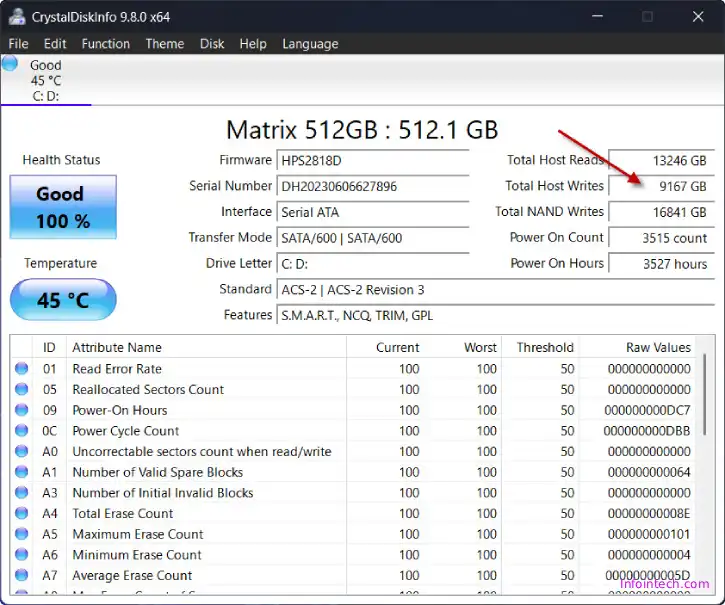Click the Serial Number field DH20230606627896
Image resolution: width=725 pixels, height=605 pixels.
click(x=373, y=186)
